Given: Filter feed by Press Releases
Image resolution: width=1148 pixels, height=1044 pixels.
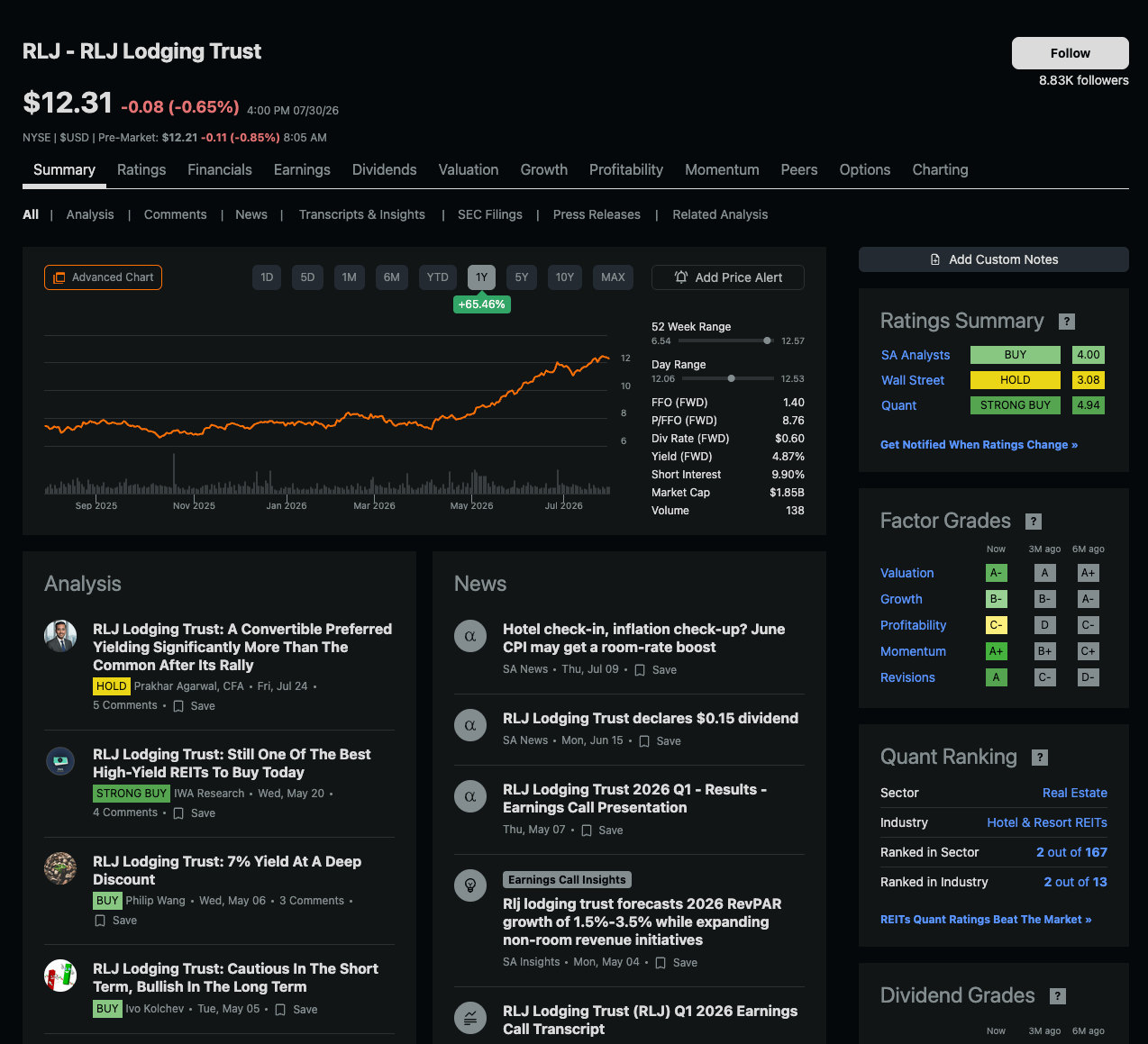Looking at the screenshot, I should 597,214.
